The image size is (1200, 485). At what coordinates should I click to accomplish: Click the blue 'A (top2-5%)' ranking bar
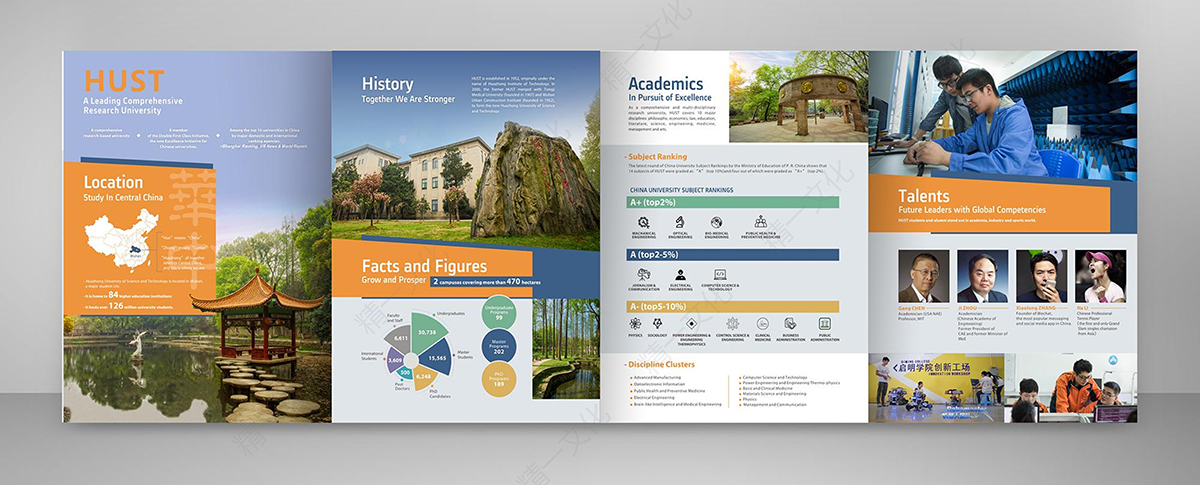[733, 255]
